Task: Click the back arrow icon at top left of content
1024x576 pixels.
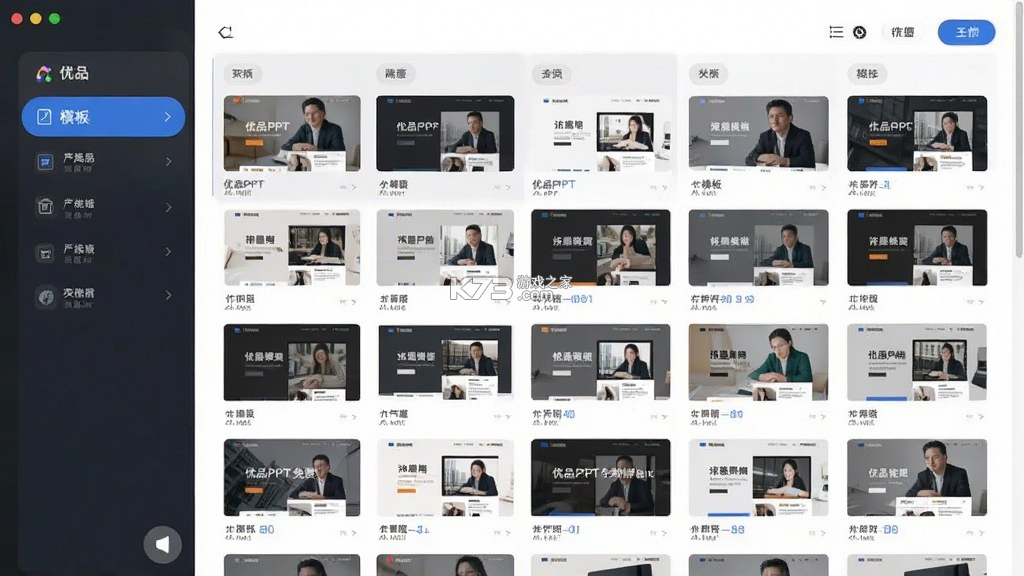Action: 225,32
